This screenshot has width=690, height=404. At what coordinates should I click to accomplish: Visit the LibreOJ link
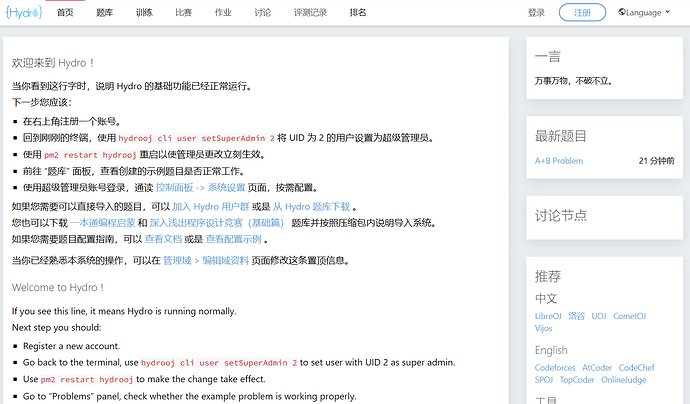[548, 316]
